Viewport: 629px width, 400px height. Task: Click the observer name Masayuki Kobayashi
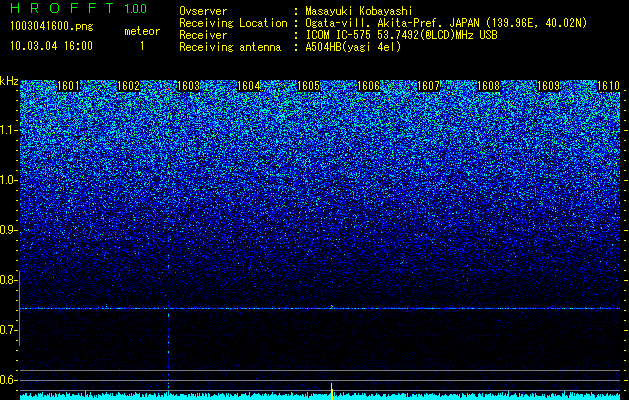(359, 11)
